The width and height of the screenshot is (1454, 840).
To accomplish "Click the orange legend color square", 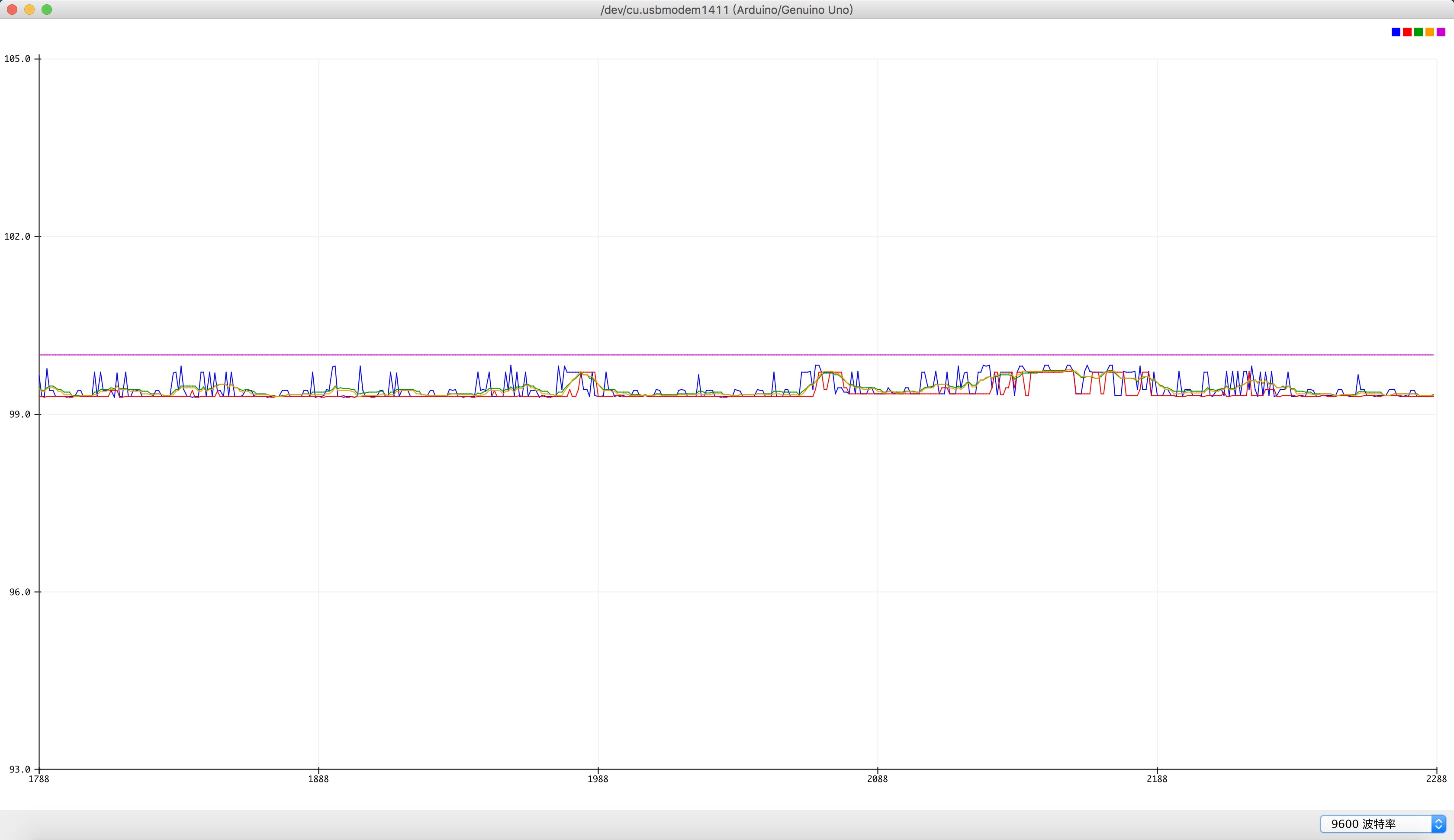I will click(1430, 32).
